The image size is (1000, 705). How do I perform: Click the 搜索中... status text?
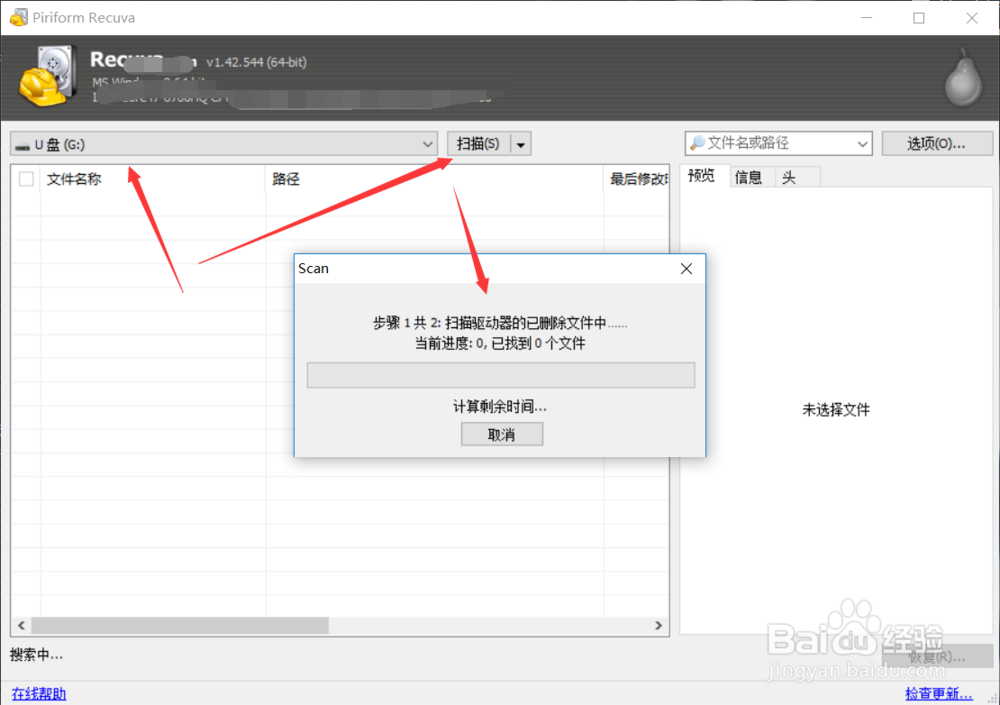(36, 655)
